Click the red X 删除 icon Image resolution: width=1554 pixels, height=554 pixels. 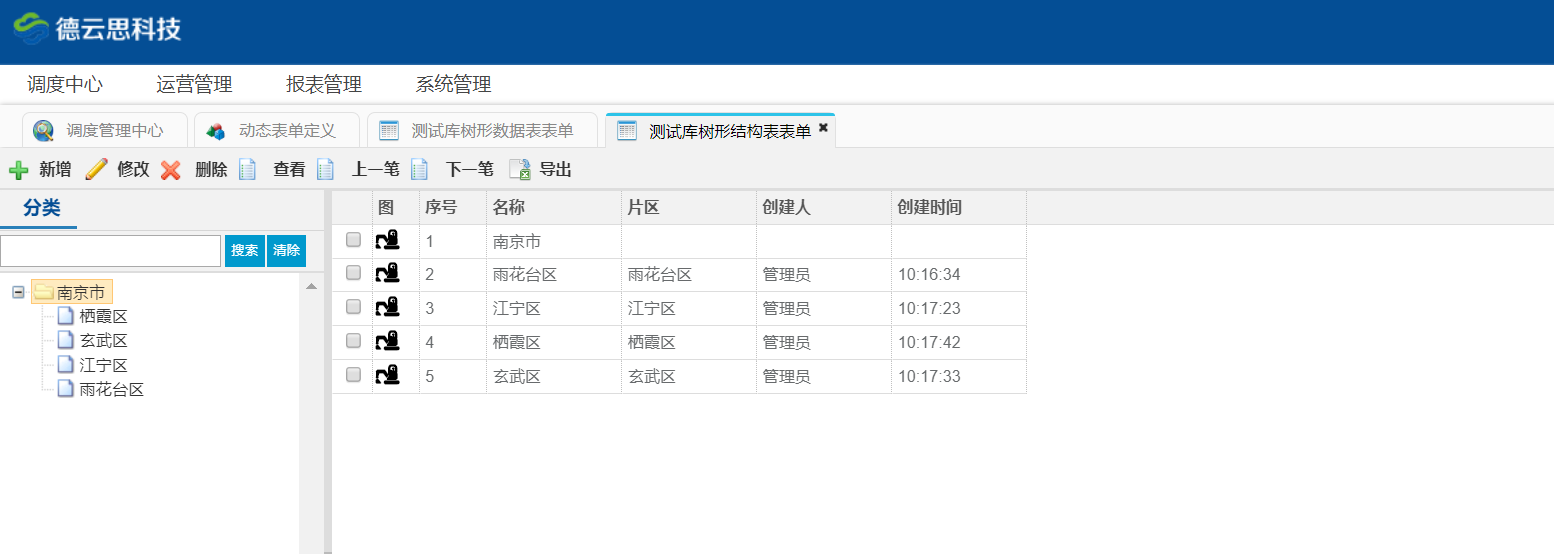[x=171, y=170]
